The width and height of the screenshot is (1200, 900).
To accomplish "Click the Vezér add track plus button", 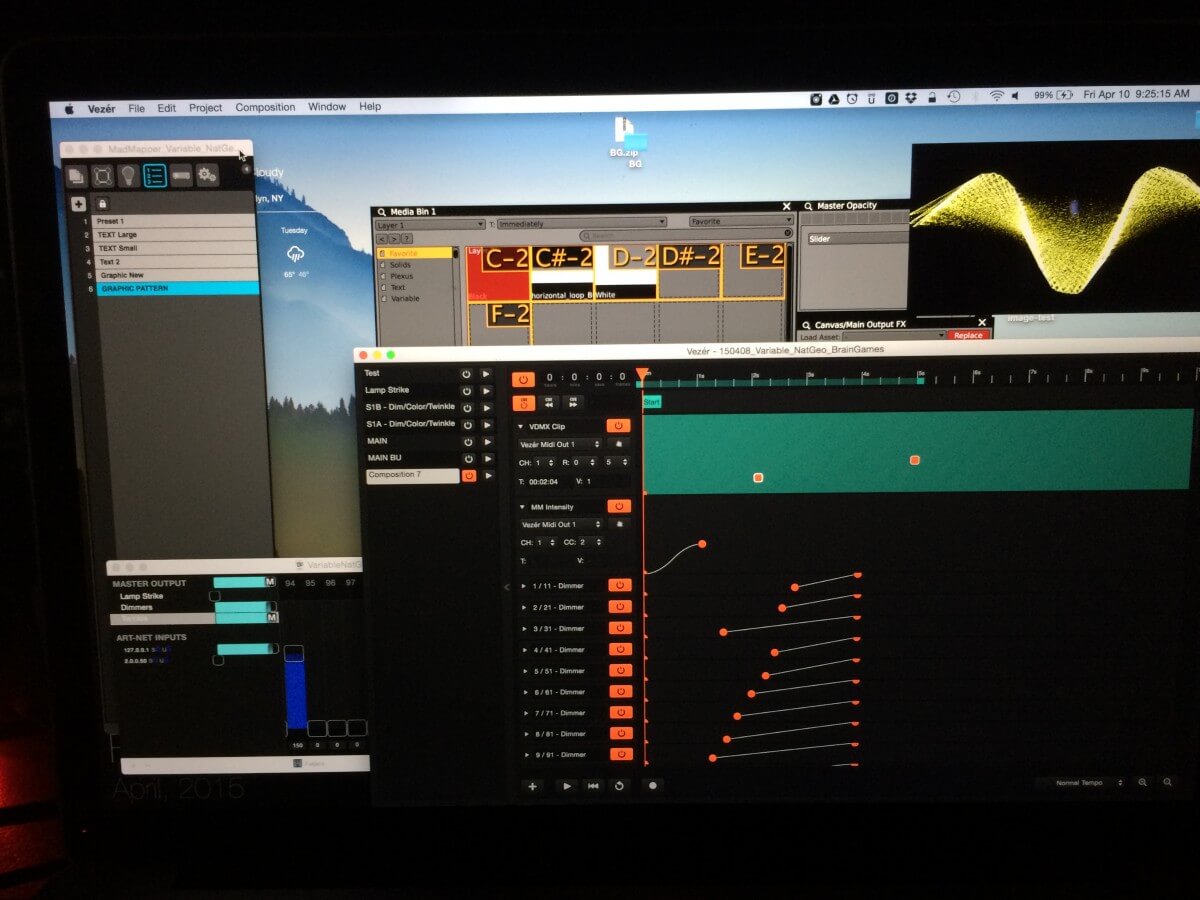I will (532, 786).
